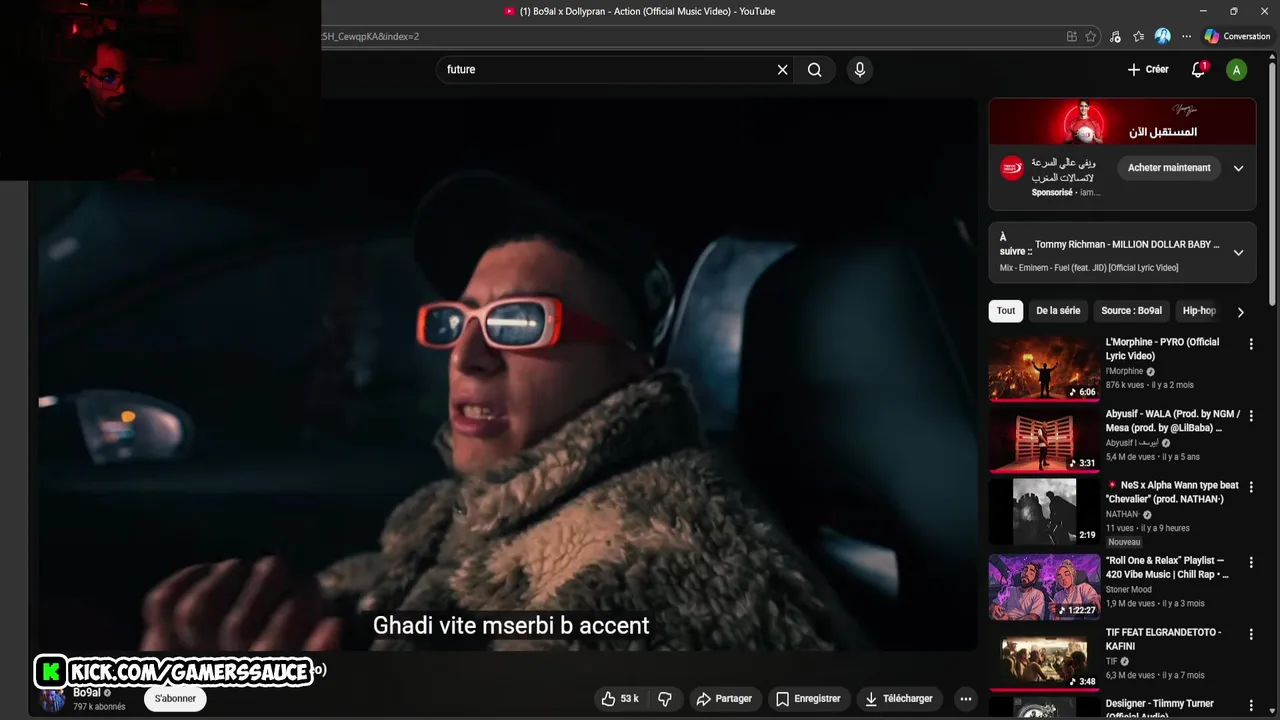The width and height of the screenshot is (1280, 720).
Task: Open the NATHAN· channel name
Action: click(x=1123, y=514)
